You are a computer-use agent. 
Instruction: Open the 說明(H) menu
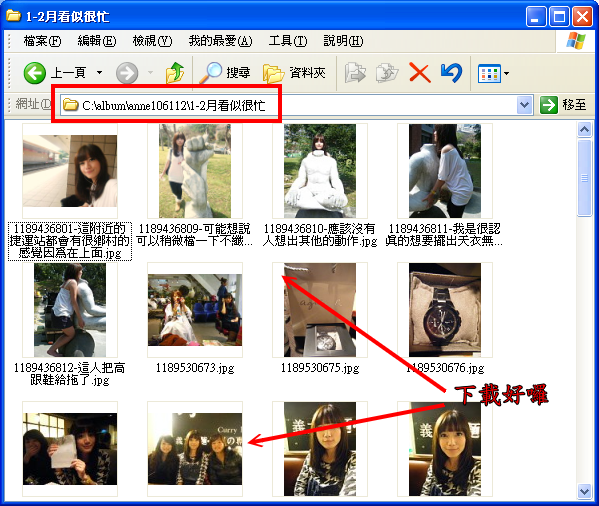(343, 40)
